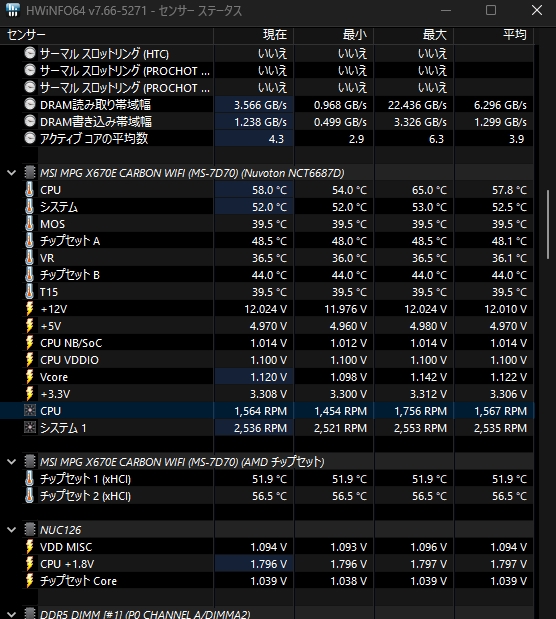Click the lightning bolt icon beside CPU +1.8V
Screen dimensions: 556x619
pos(30,564)
